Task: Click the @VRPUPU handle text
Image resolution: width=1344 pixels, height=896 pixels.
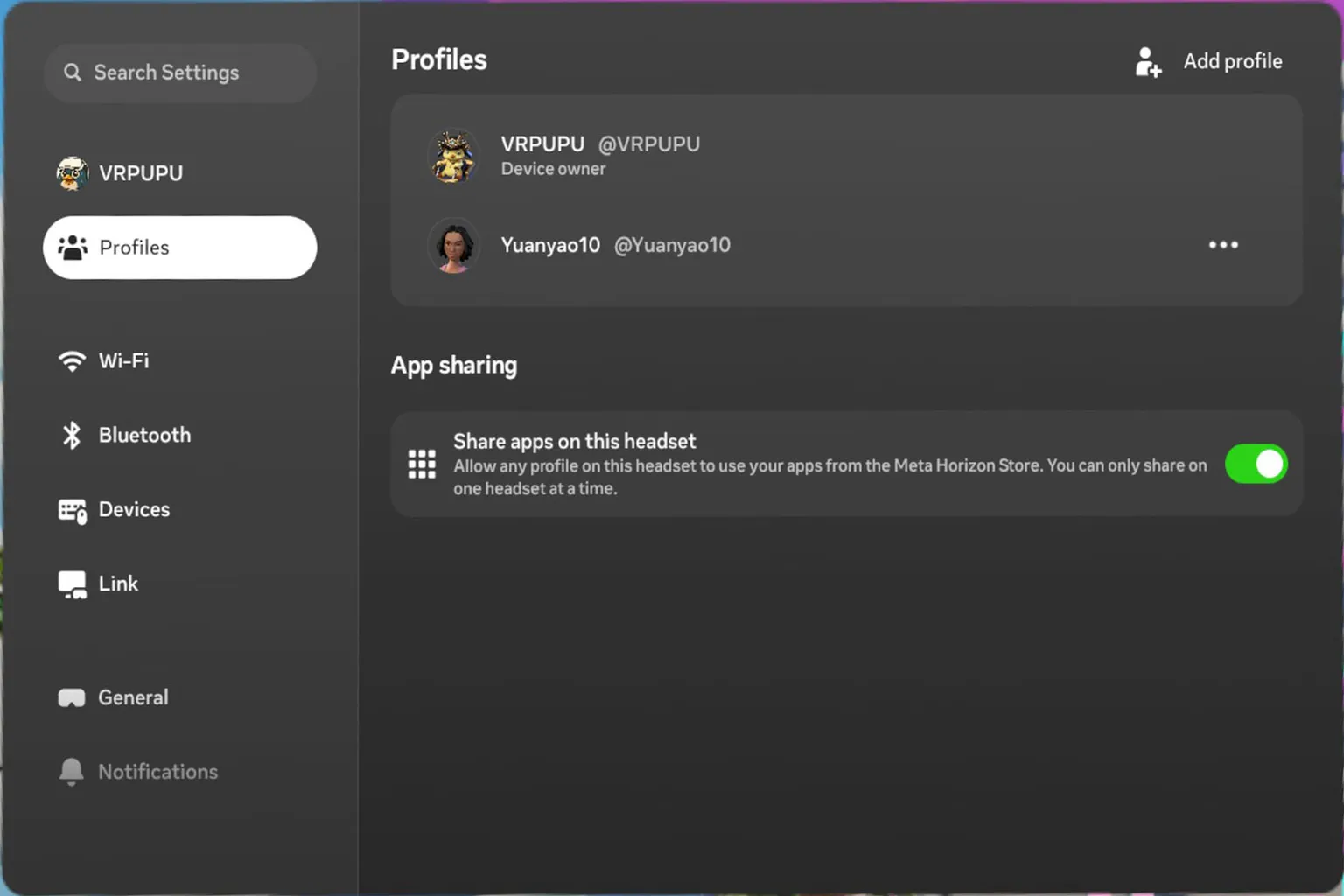Action: [x=648, y=143]
